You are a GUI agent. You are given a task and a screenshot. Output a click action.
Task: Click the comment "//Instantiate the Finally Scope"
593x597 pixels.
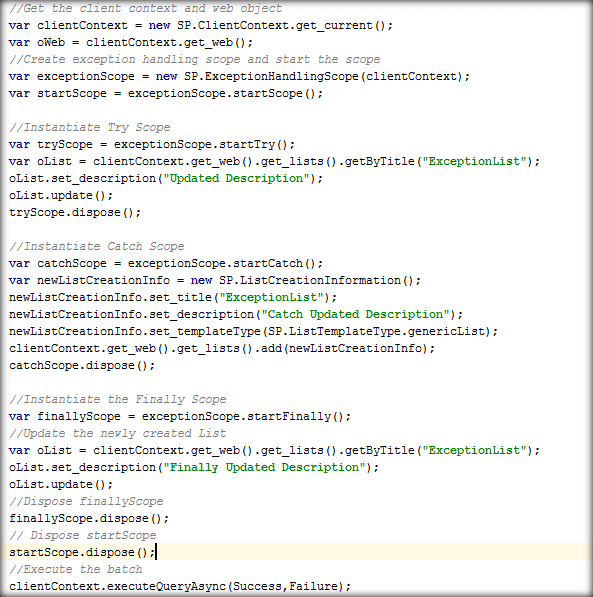click(x=117, y=399)
